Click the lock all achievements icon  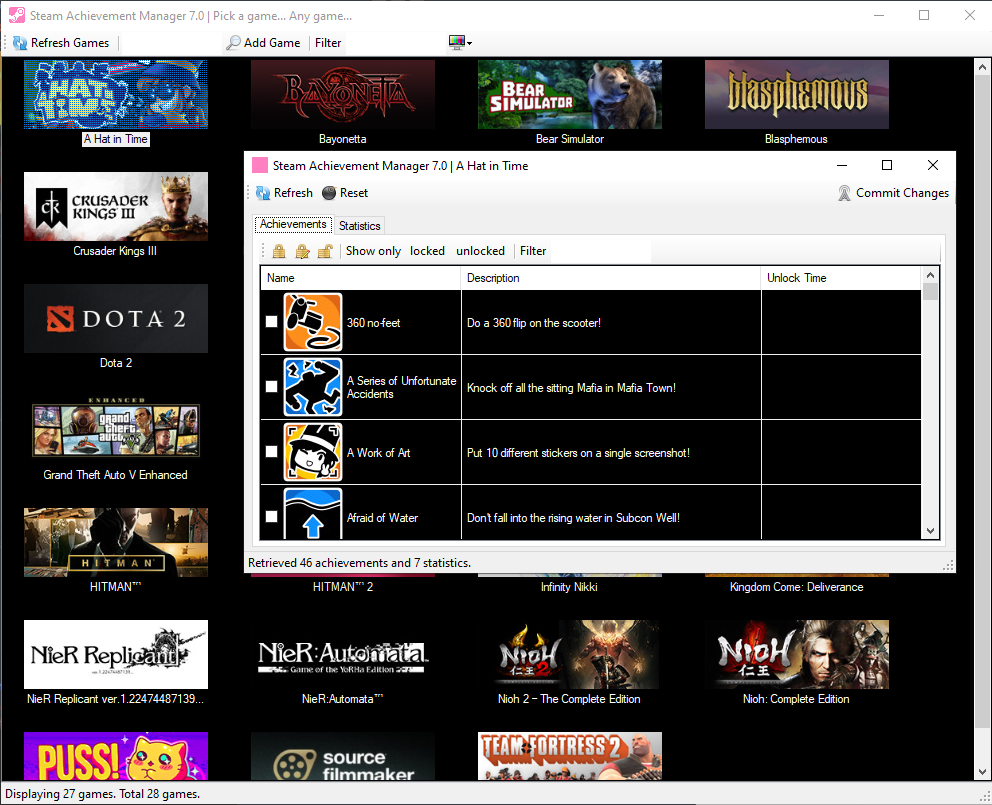(x=279, y=251)
